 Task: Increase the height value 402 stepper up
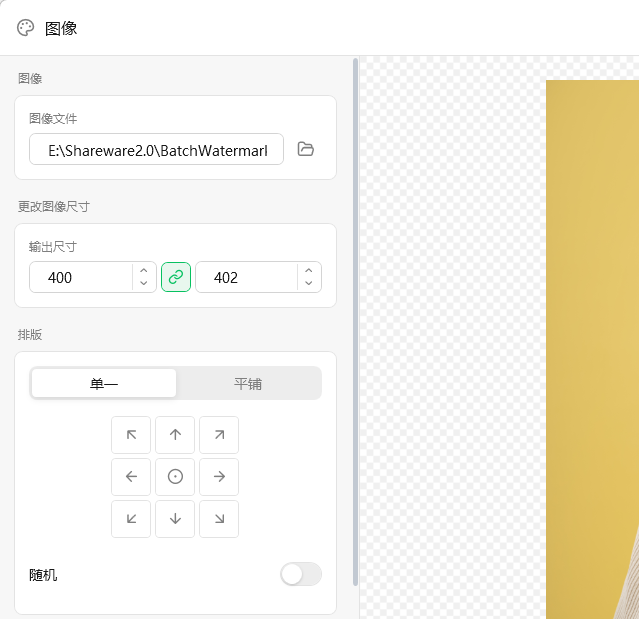coord(309,271)
